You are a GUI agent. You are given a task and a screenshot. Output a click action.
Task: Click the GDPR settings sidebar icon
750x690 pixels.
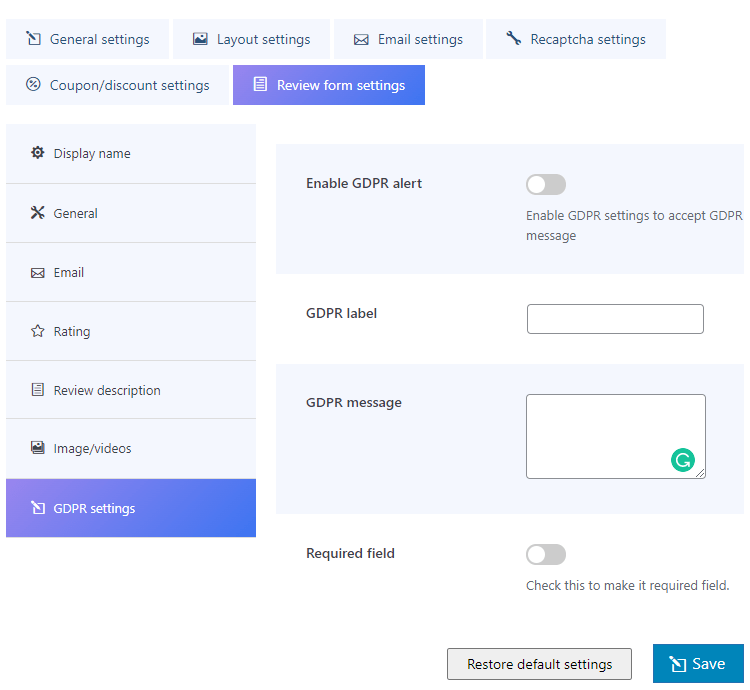tap(37, 507)
